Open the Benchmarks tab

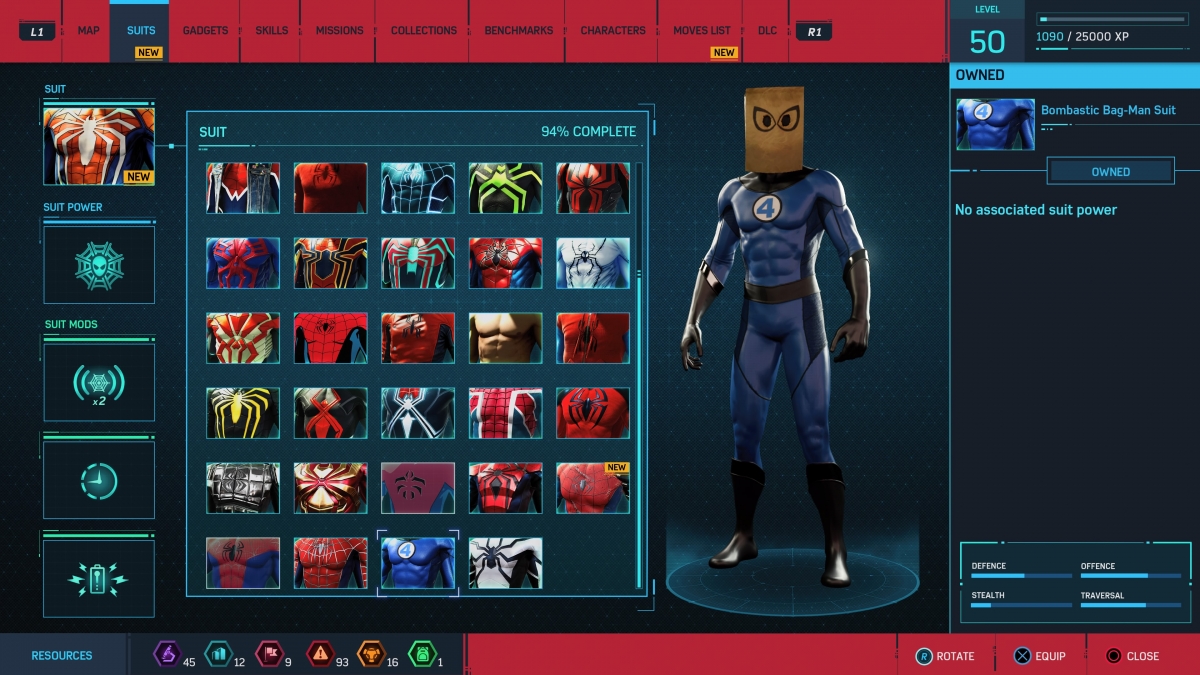pos(519,31)
